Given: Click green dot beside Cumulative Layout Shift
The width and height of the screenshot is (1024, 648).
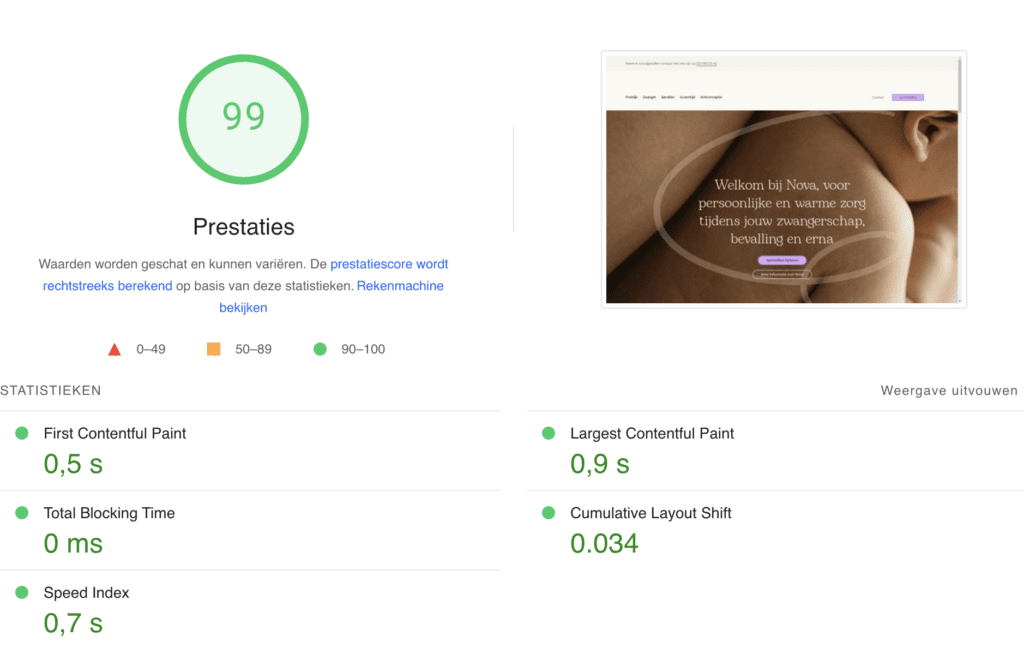Looking at the screenshot, I should click(x=548, y=513).
